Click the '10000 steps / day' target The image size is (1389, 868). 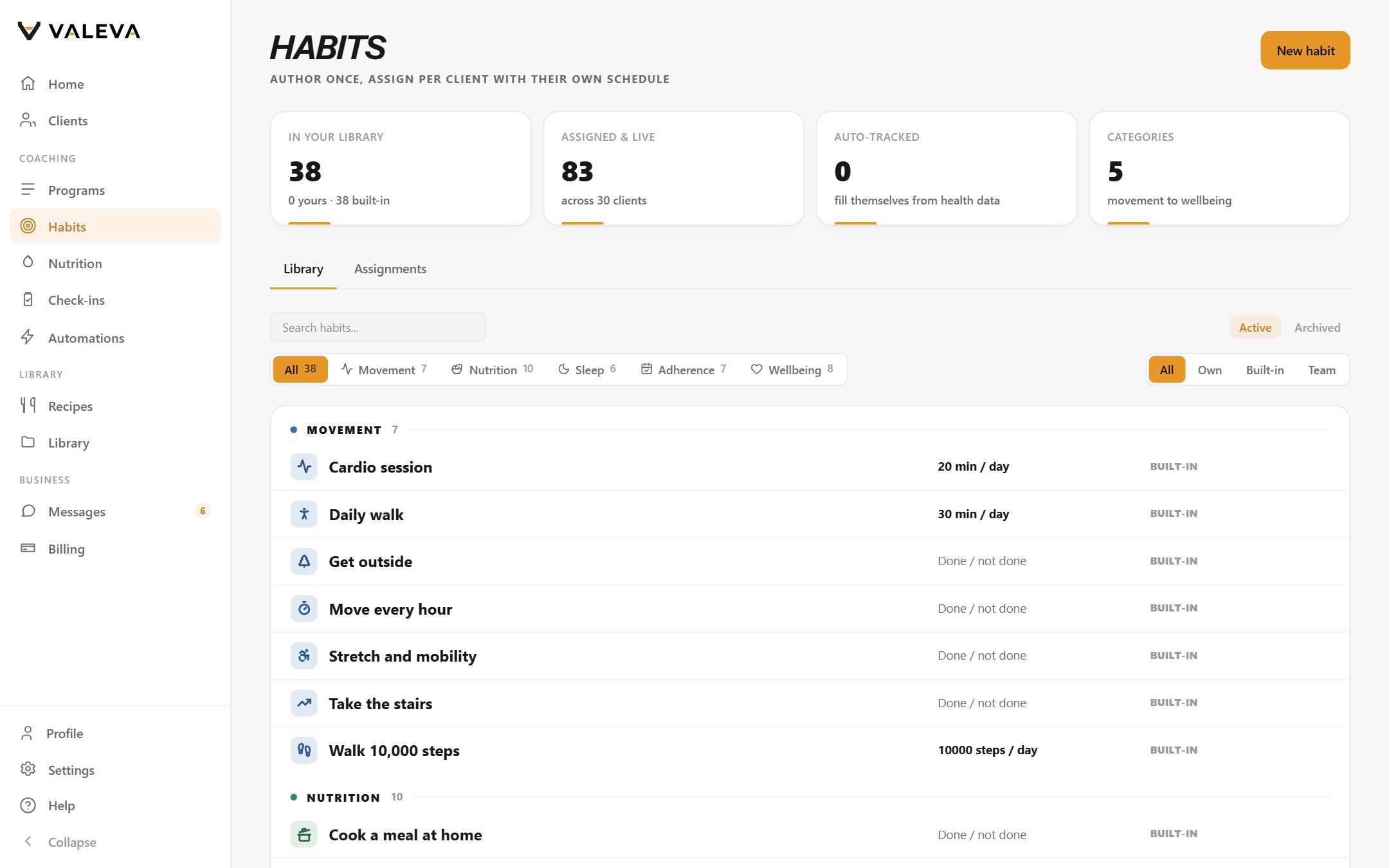coord(988,750)
